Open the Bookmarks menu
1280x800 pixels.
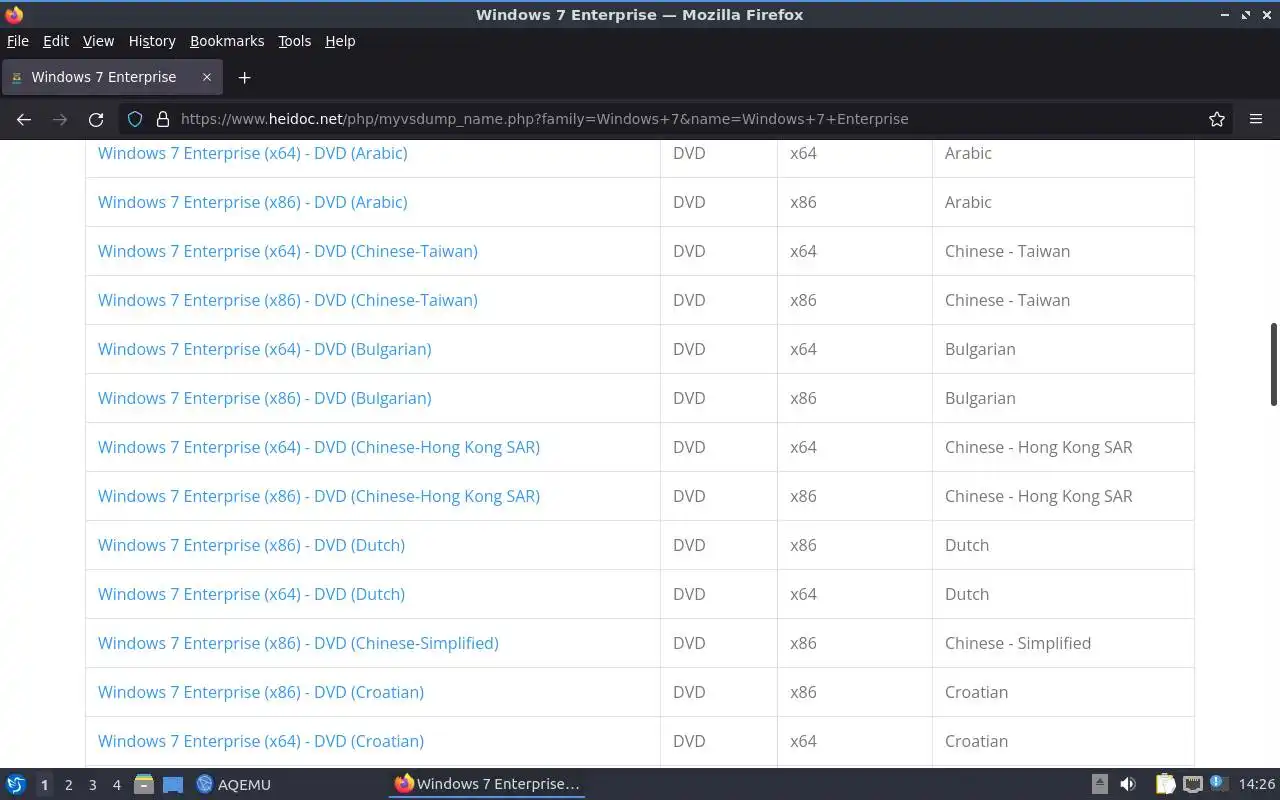pos(227,41)
